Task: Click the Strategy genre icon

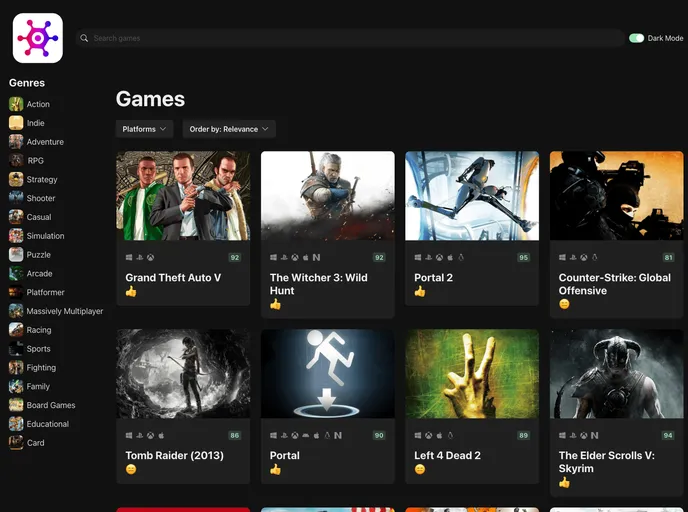Action: click(x=16, y=179)
